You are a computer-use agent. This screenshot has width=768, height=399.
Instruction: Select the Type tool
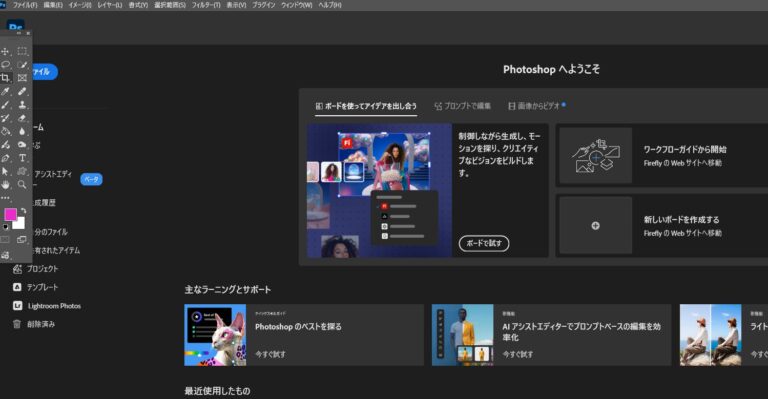22,158
